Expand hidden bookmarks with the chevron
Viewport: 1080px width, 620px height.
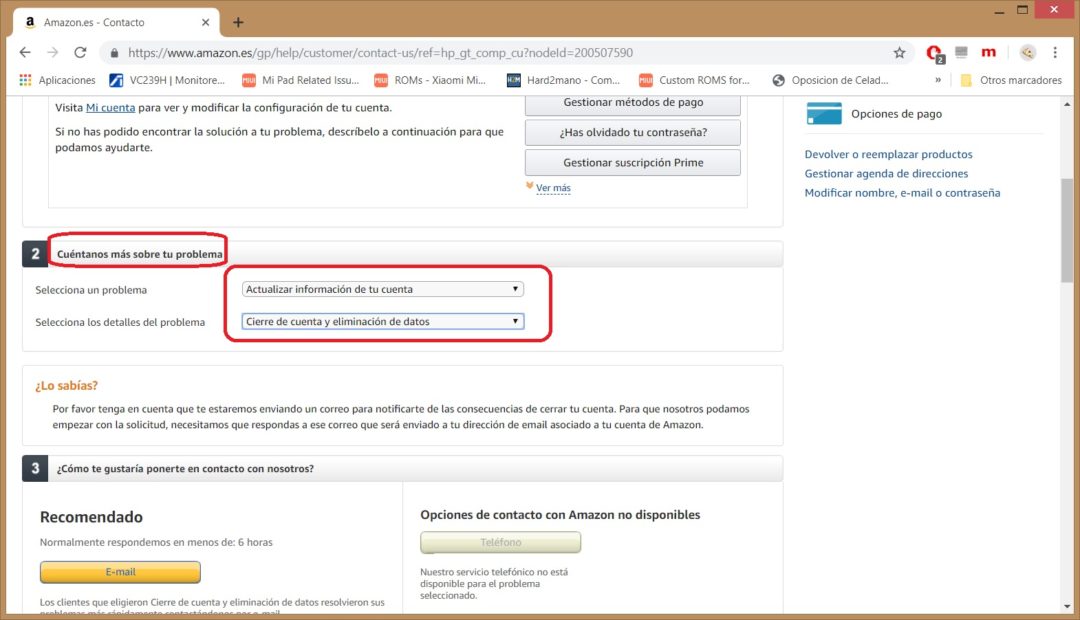pyautogui.click(x=938, y=79)
